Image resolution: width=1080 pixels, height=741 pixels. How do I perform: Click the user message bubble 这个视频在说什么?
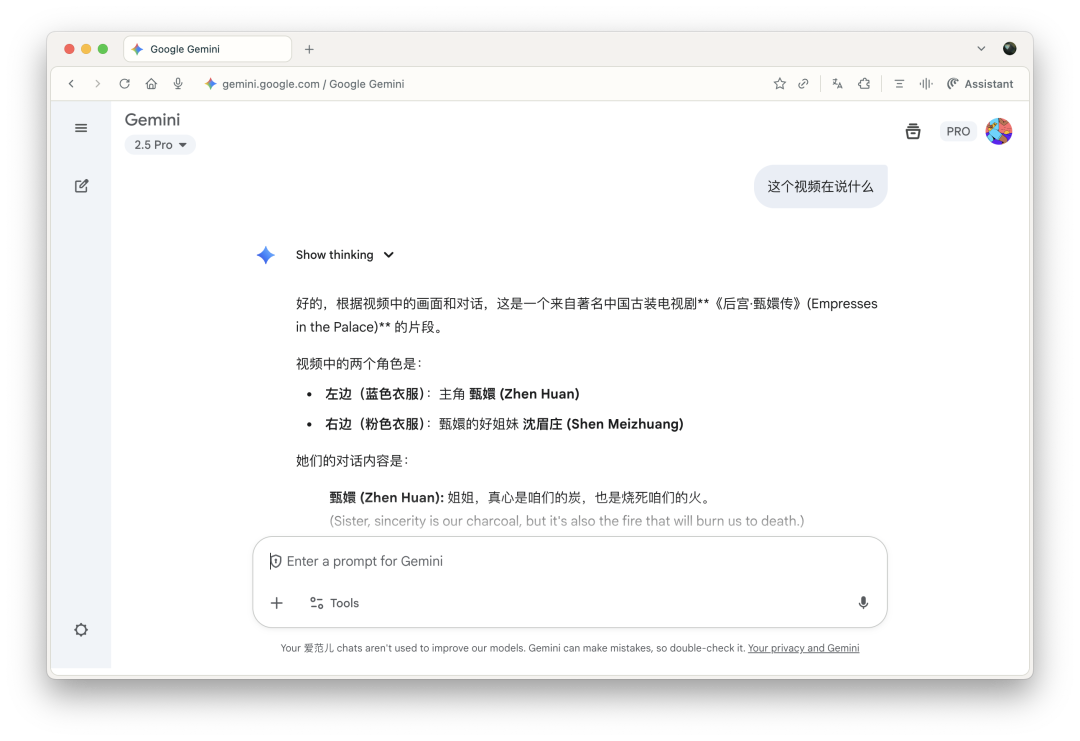point(820,187)
